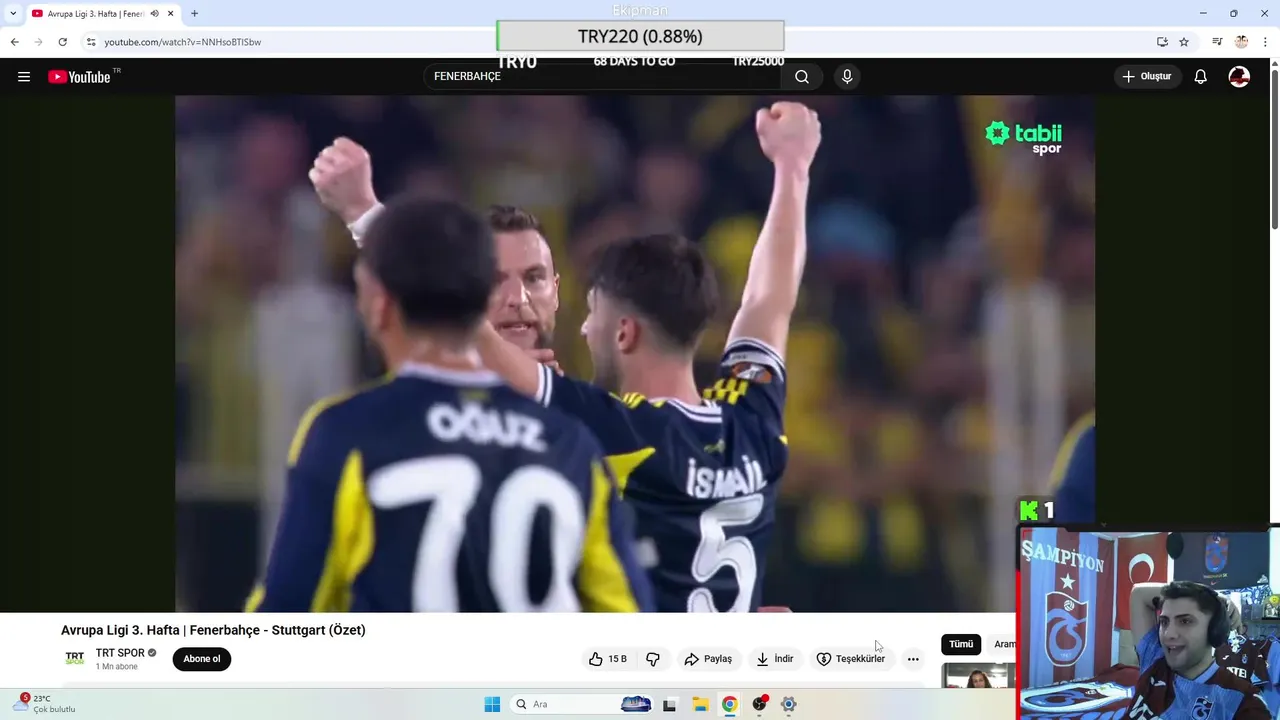This screenshot has height=720, width=1280.
Task: Open Chrome profile avatar
Action: coord(1241,42)
